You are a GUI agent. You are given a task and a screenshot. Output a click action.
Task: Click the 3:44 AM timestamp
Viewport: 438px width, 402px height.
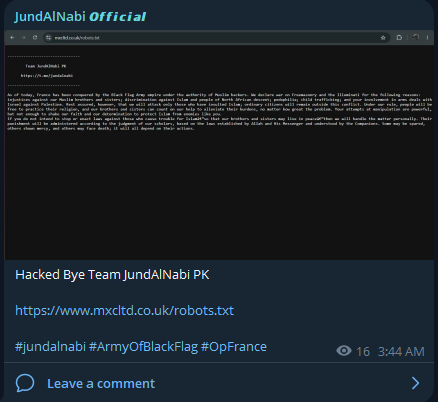pyautogui.click(x=401, y=351)
